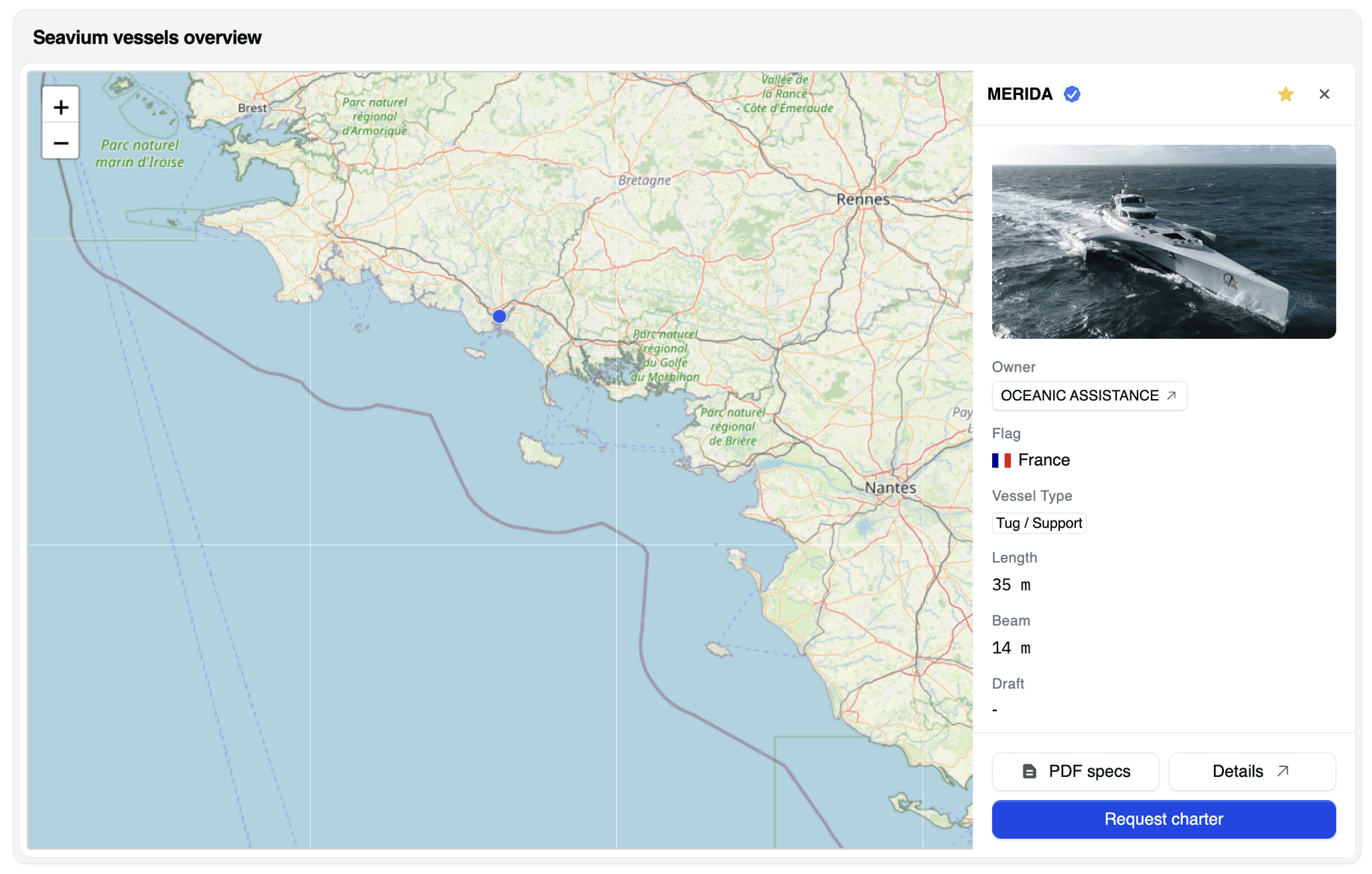This screenshot has height=874, width=1372.
Task: Open the PDF specs button
Action: (1075, 771)
